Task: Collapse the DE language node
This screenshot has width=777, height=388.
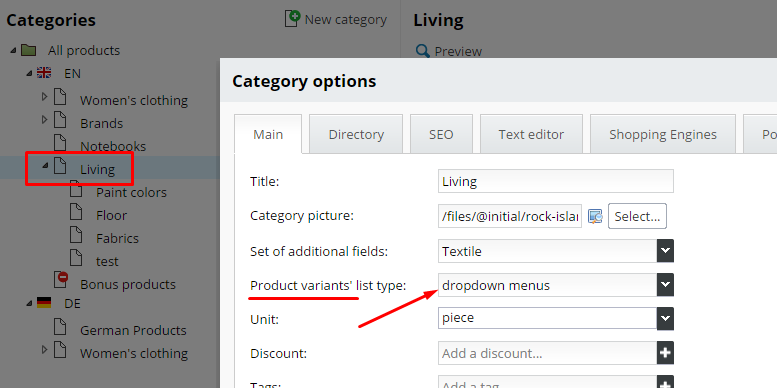Action: click(x=29, y=303)
